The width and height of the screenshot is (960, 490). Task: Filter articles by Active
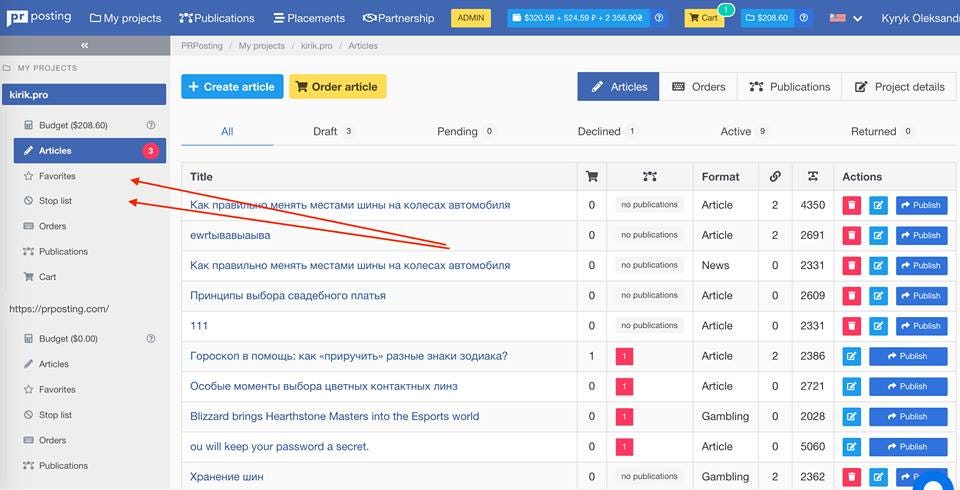pos(743,131)
